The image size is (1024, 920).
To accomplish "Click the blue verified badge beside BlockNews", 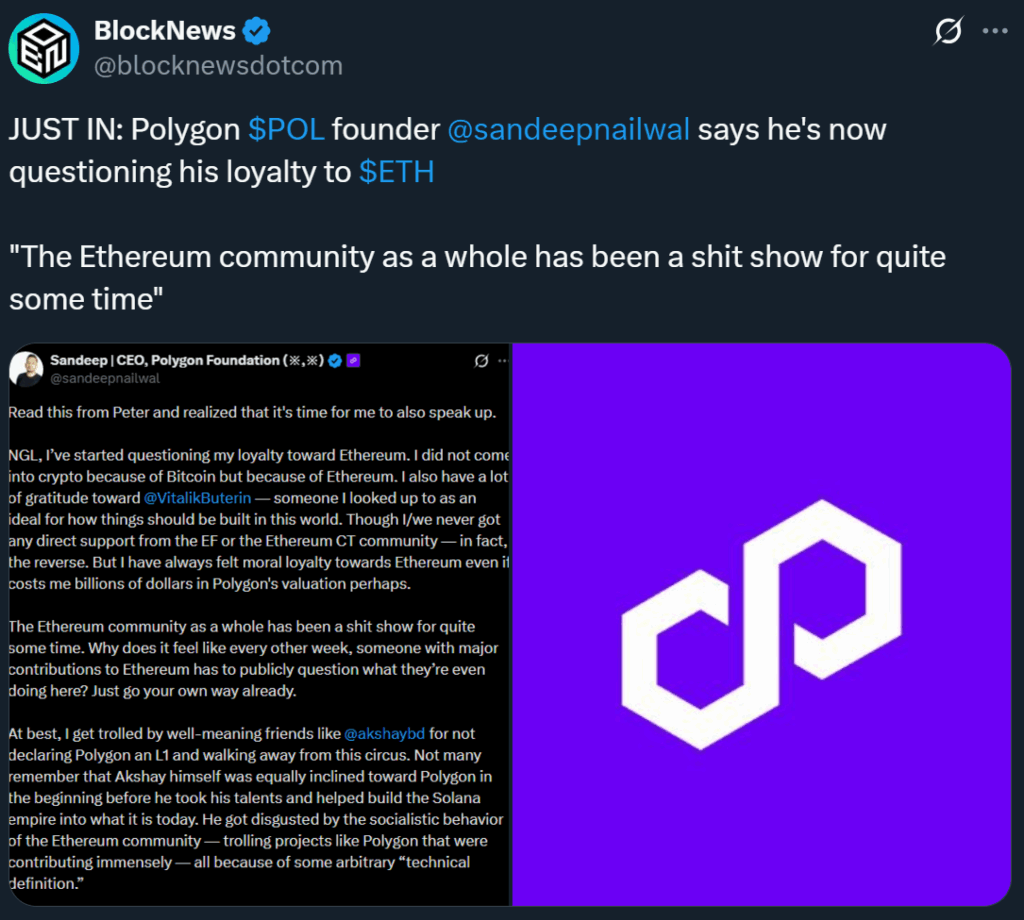I will (258, 31).
